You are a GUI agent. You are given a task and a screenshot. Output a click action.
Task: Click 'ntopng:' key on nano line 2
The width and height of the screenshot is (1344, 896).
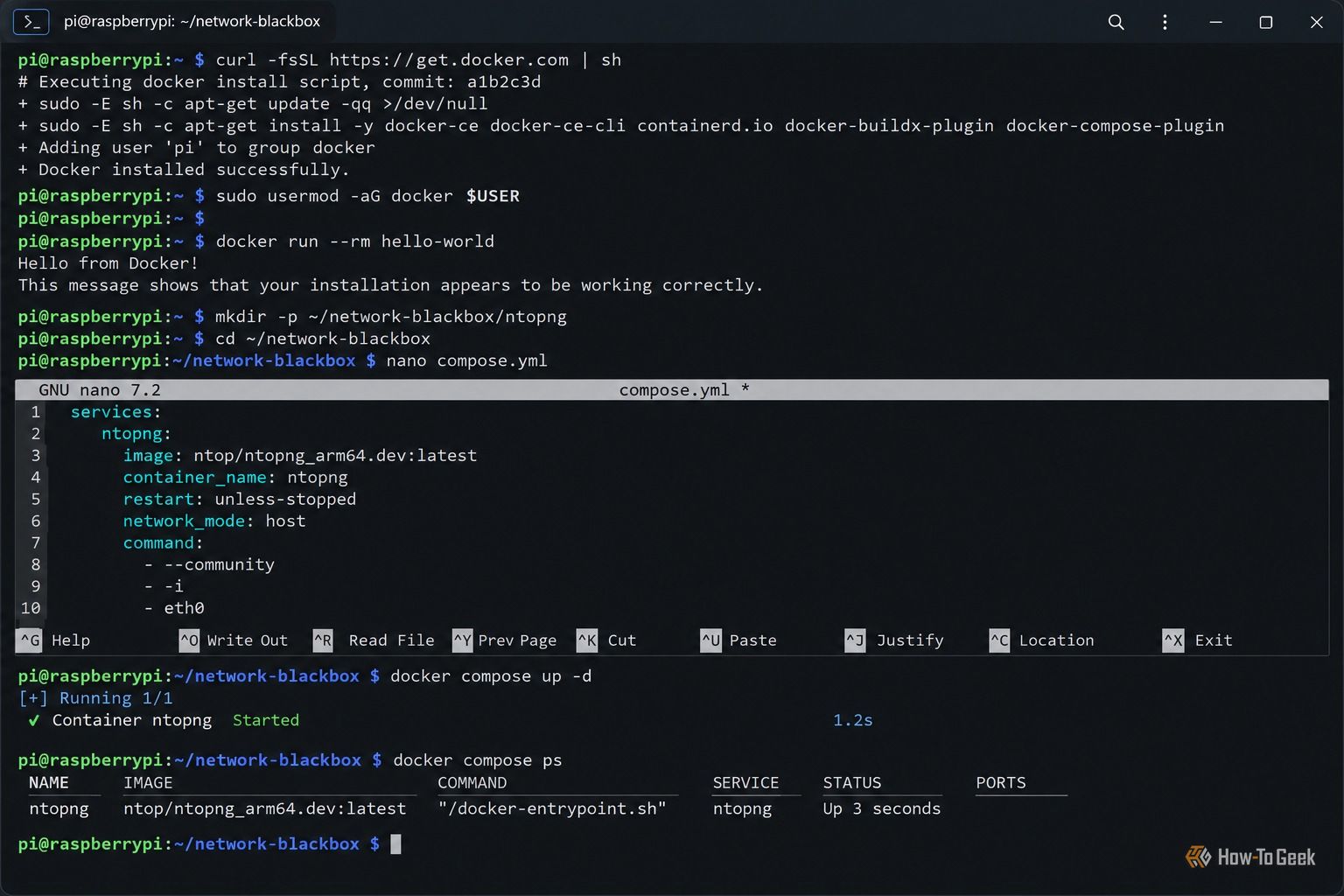tap(136, 434)
